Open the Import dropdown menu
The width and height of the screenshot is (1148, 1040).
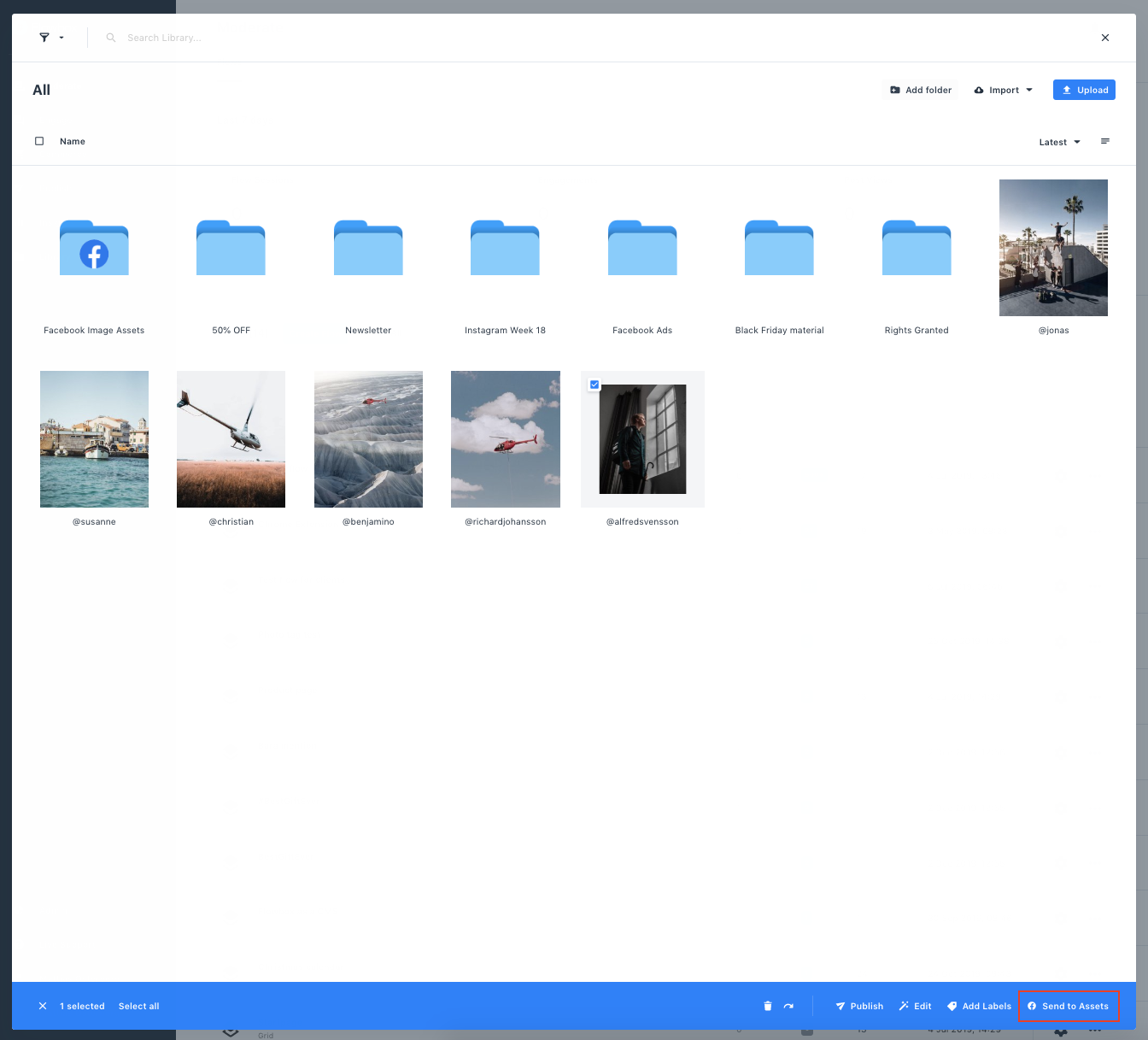[x=1004, y=90]
